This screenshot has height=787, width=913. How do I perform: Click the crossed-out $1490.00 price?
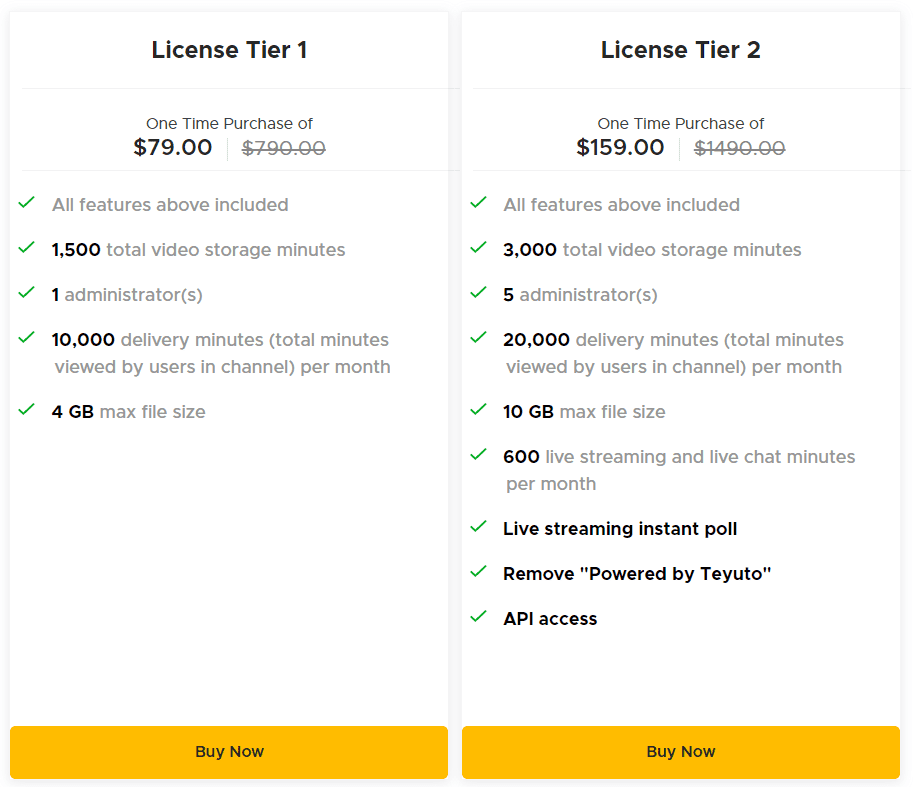coord(739,149)
